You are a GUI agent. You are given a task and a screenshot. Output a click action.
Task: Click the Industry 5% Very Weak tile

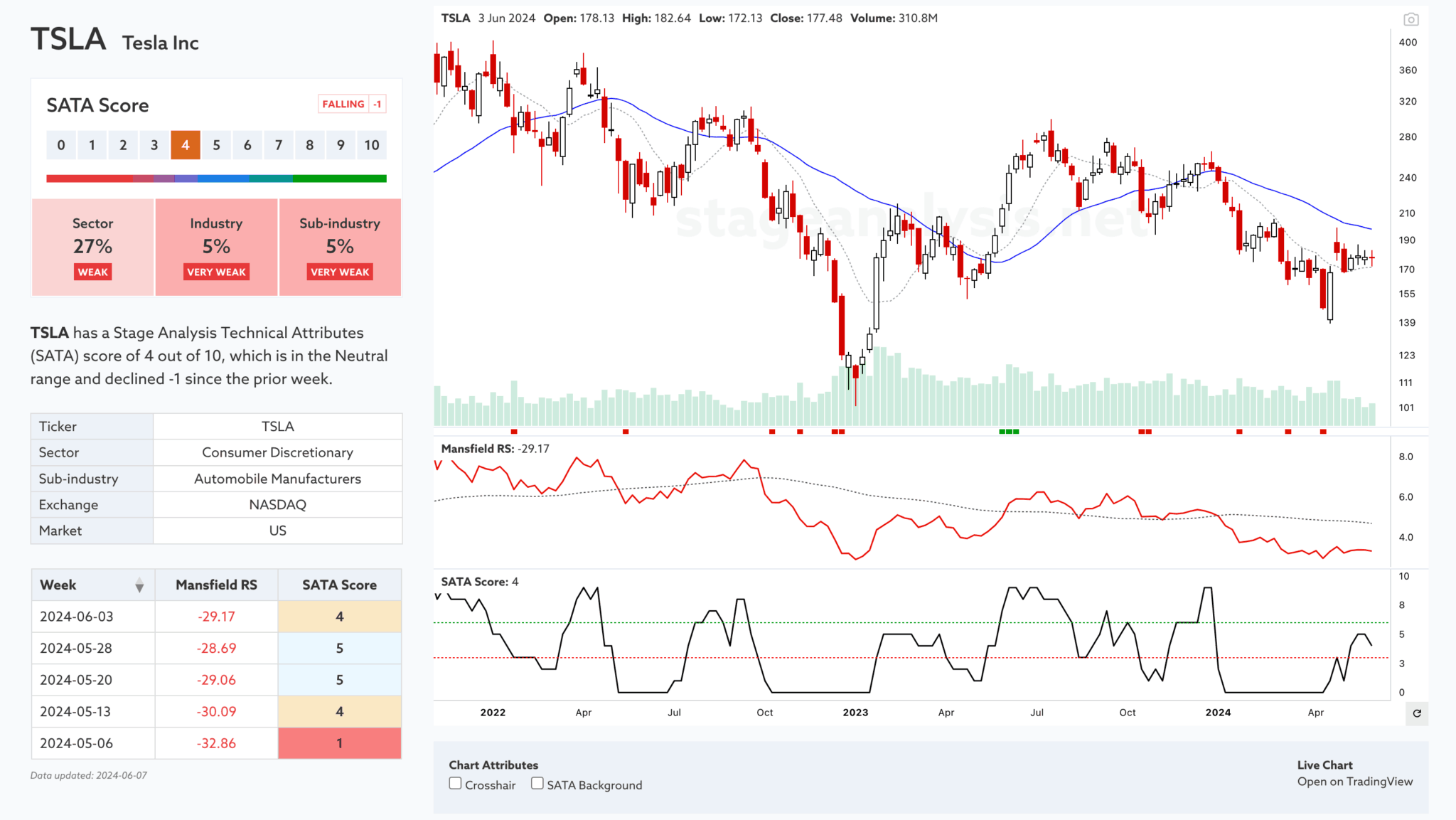216,247
